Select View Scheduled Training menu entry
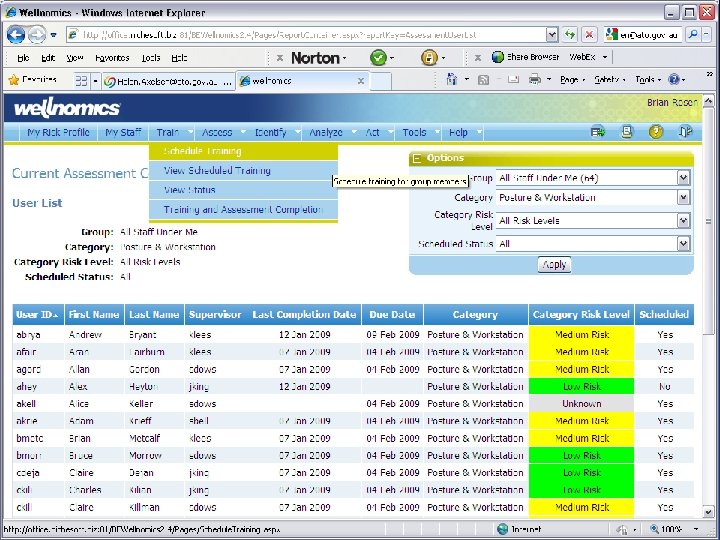The image size is (720, 540). click(x=243, y=171)
